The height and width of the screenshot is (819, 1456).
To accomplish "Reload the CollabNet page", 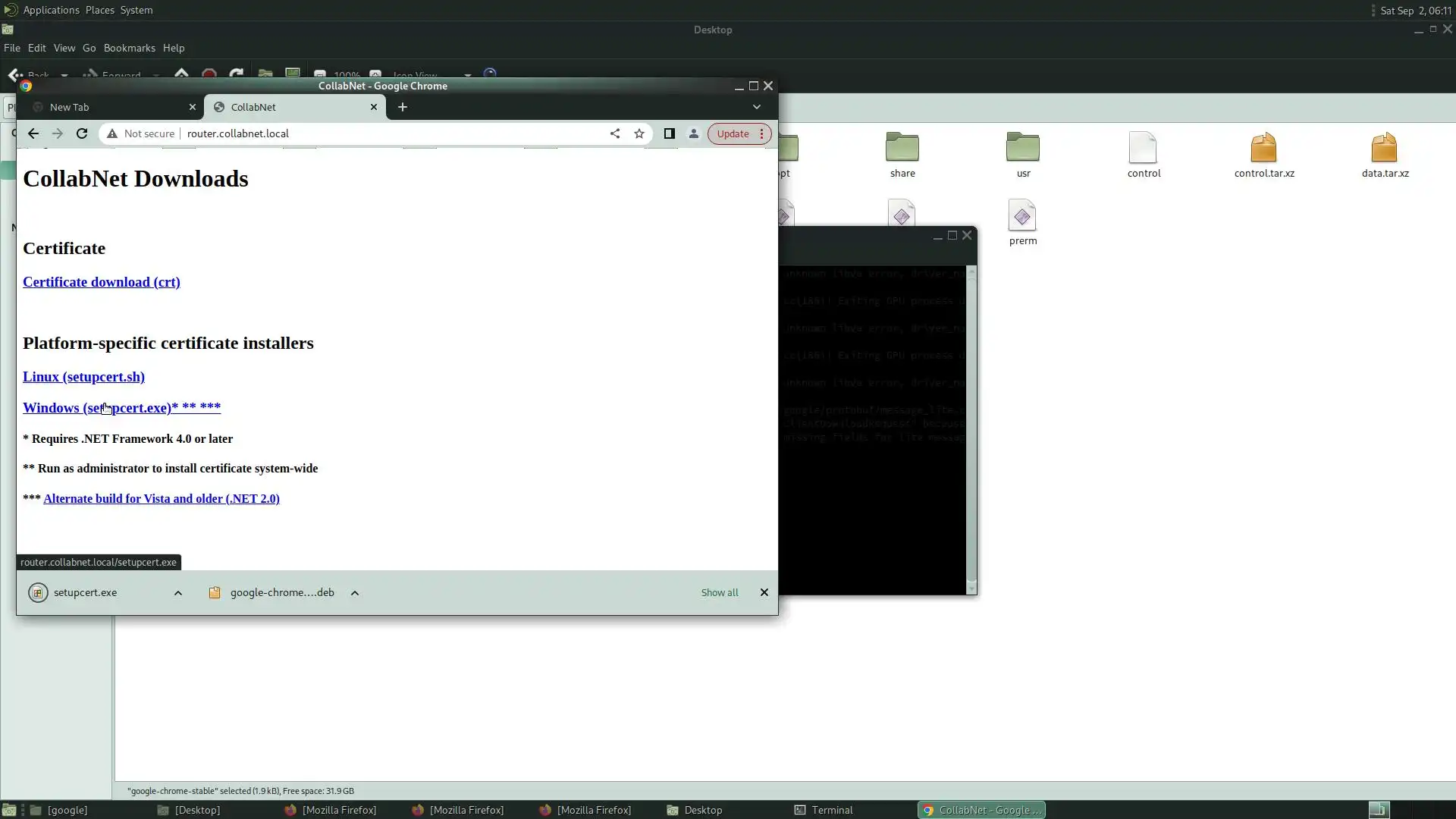I will [x=82, y=133].
